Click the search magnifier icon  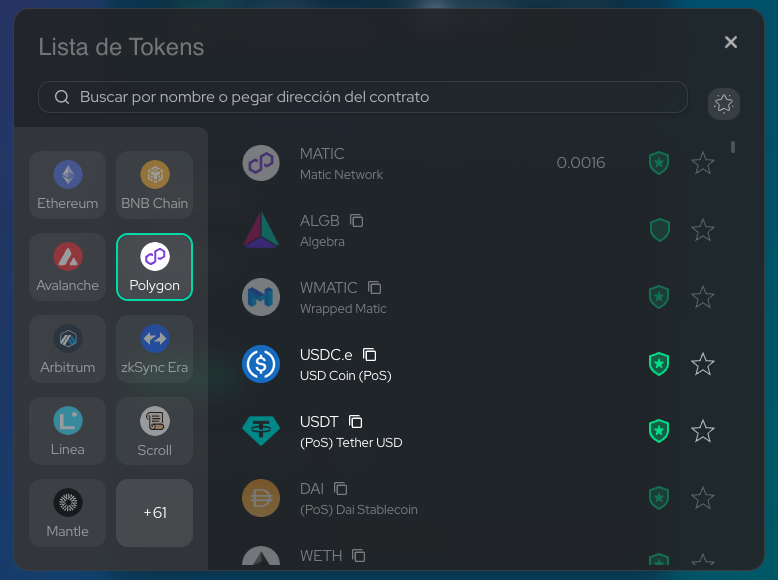point(62,97)
